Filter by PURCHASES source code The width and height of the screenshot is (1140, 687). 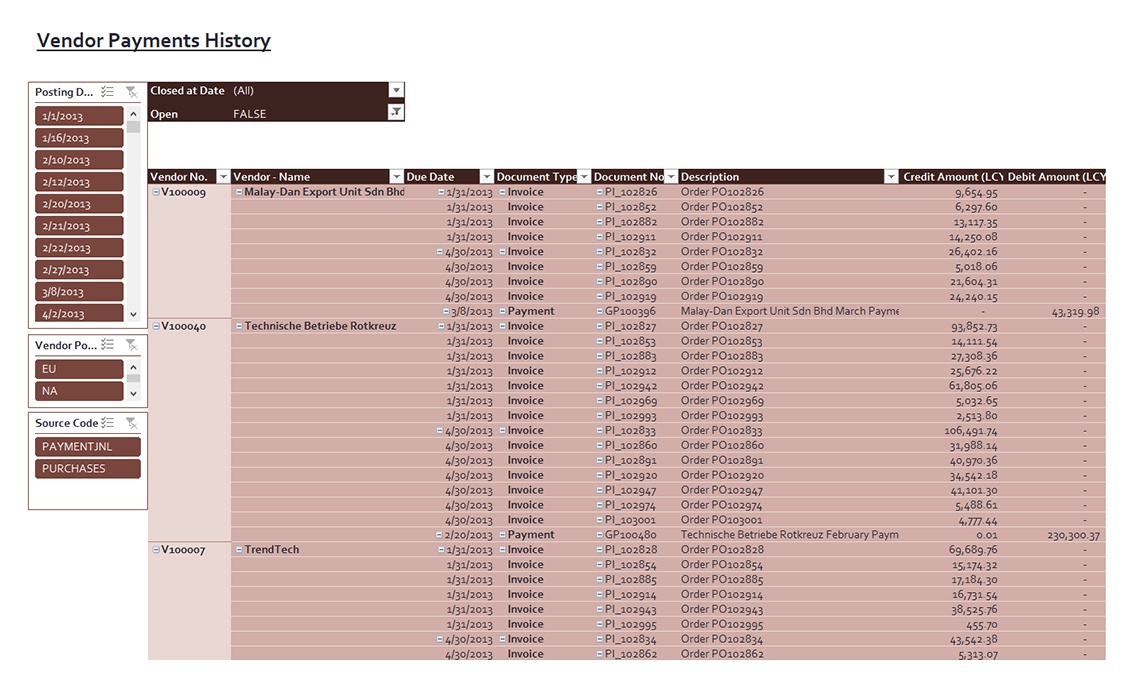coord(88,468)
